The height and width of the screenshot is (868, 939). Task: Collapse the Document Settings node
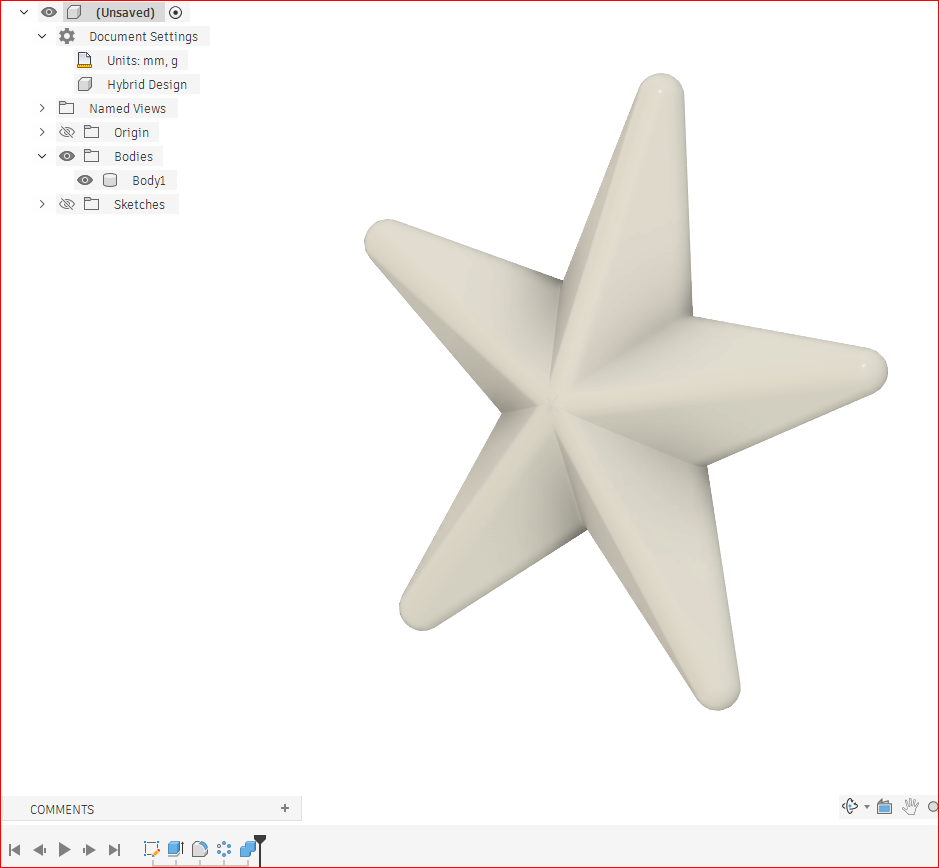[42, 37]
